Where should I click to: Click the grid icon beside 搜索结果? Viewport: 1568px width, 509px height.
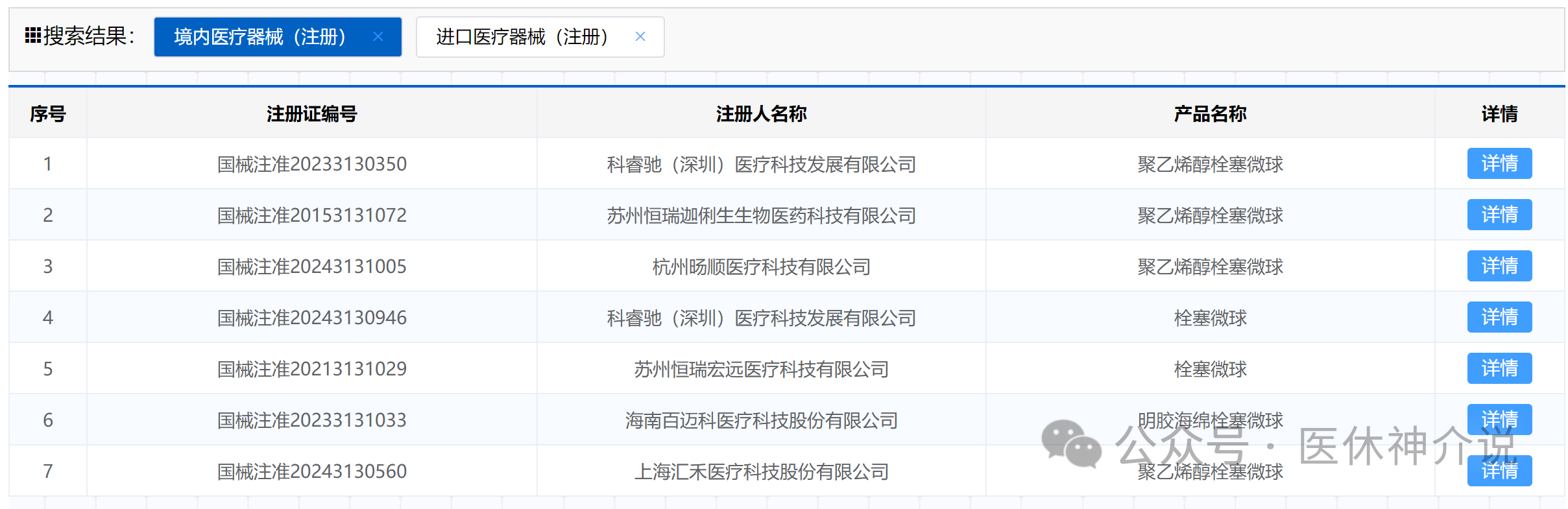(x=33, y=35)
